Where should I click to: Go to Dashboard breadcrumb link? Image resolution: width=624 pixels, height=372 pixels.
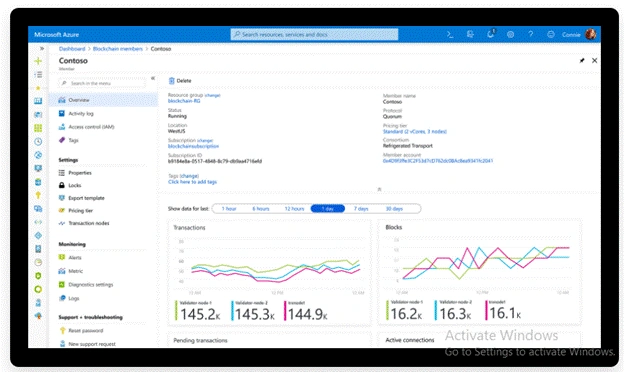72,49
